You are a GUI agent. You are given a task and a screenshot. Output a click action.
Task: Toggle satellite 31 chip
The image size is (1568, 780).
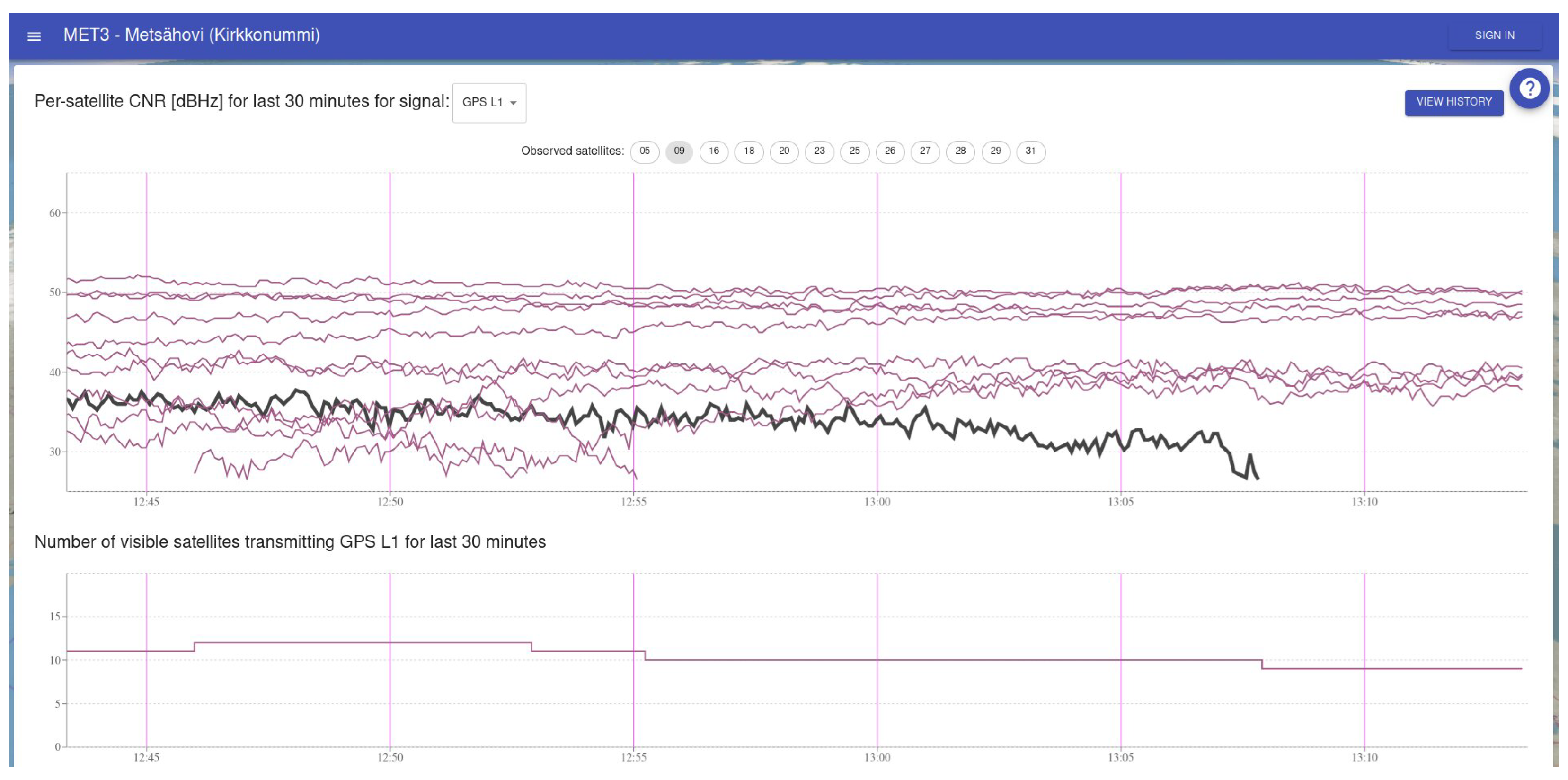tap(1030, 151)
